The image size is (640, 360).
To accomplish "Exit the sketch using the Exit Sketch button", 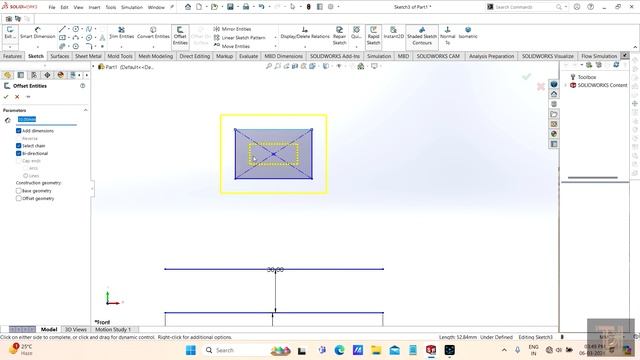I will click(x=10, y=33).
